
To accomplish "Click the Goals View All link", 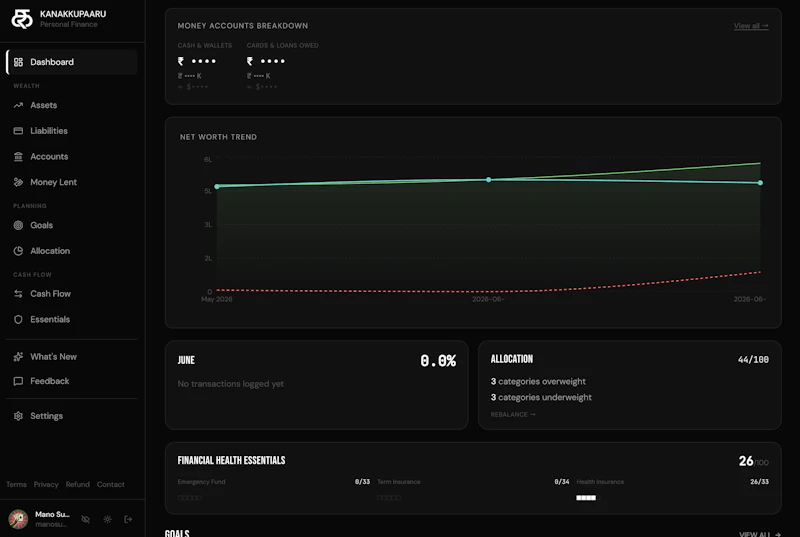I will point(760,533).
